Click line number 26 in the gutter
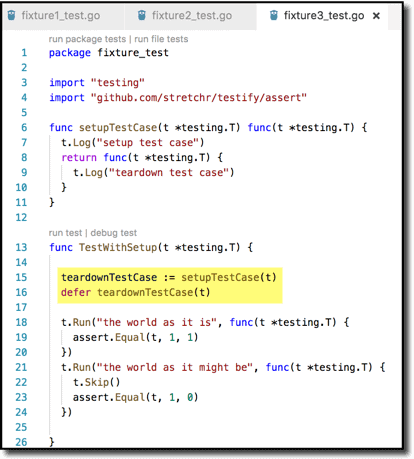This screenshot has height=459, width=414. [21, 442]
